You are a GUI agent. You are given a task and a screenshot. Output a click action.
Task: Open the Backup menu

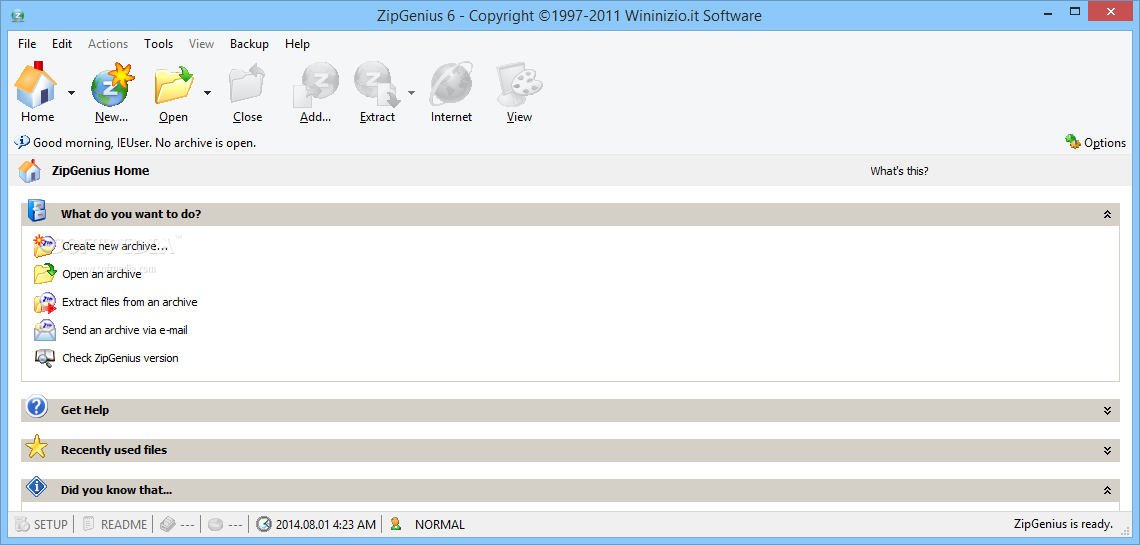click(249, 44)
